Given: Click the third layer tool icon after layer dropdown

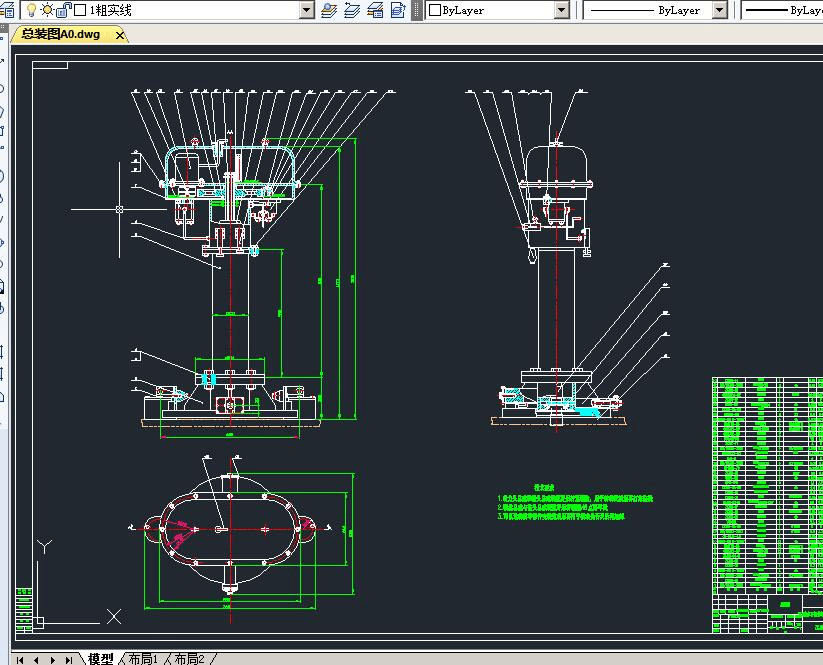Looking at the screenshot, I should [375, 10].
